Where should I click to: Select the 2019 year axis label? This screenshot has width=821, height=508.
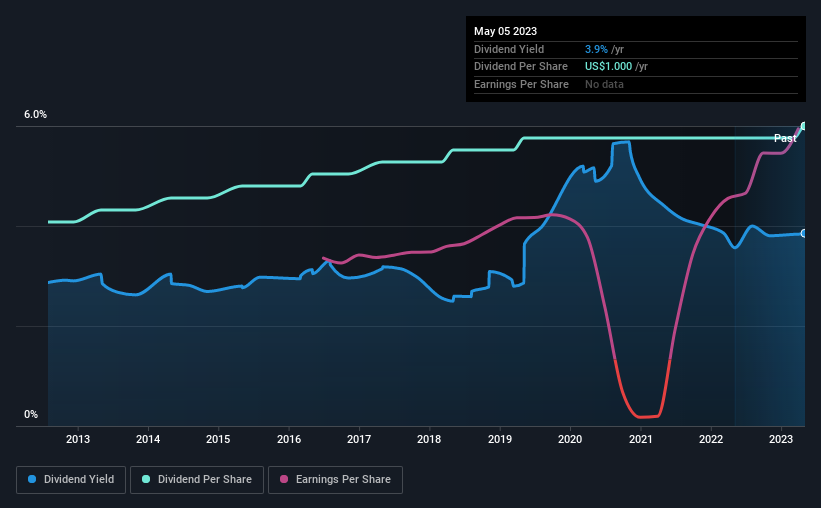pyautogui.click(x=500, y=439)
